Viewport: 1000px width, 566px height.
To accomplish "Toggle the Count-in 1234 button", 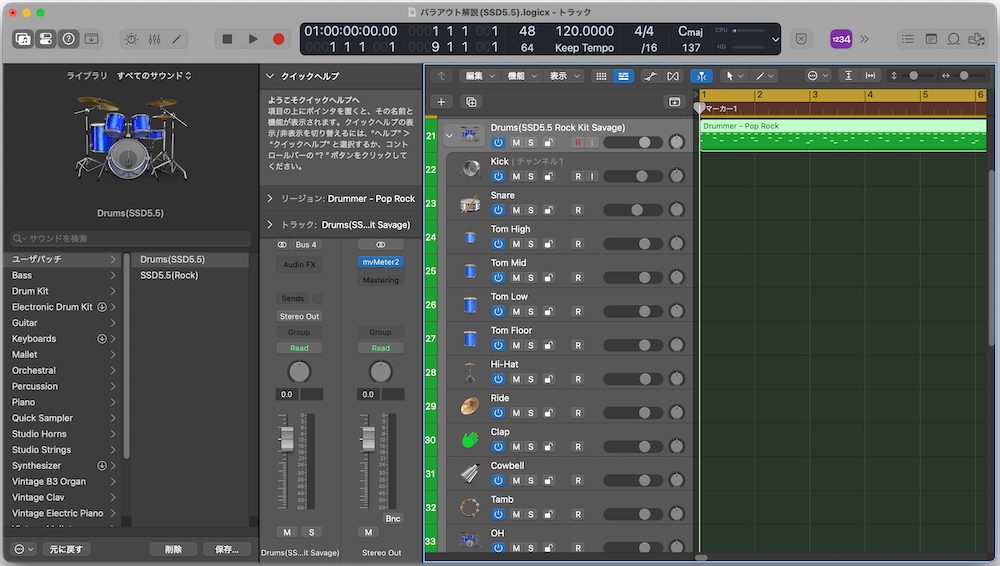I will (x=841, y=39).
